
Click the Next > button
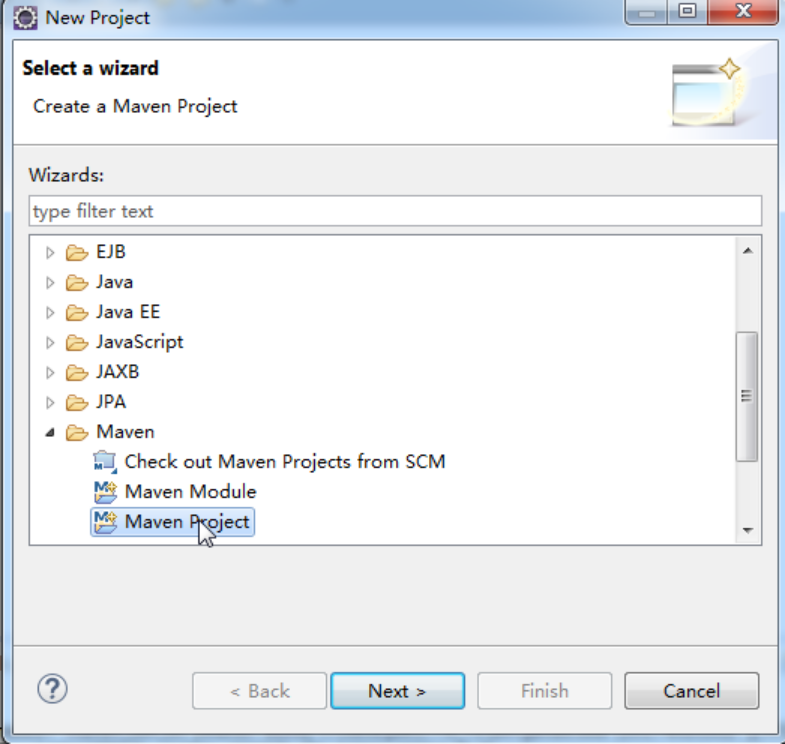click(398, 691)
